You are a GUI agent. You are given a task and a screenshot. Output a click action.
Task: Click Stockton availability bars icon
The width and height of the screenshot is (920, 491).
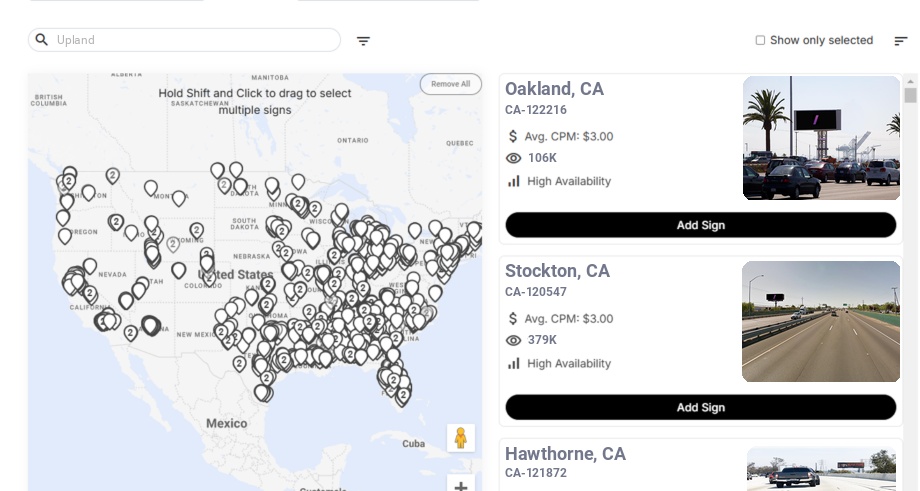(x=514, y=363)
